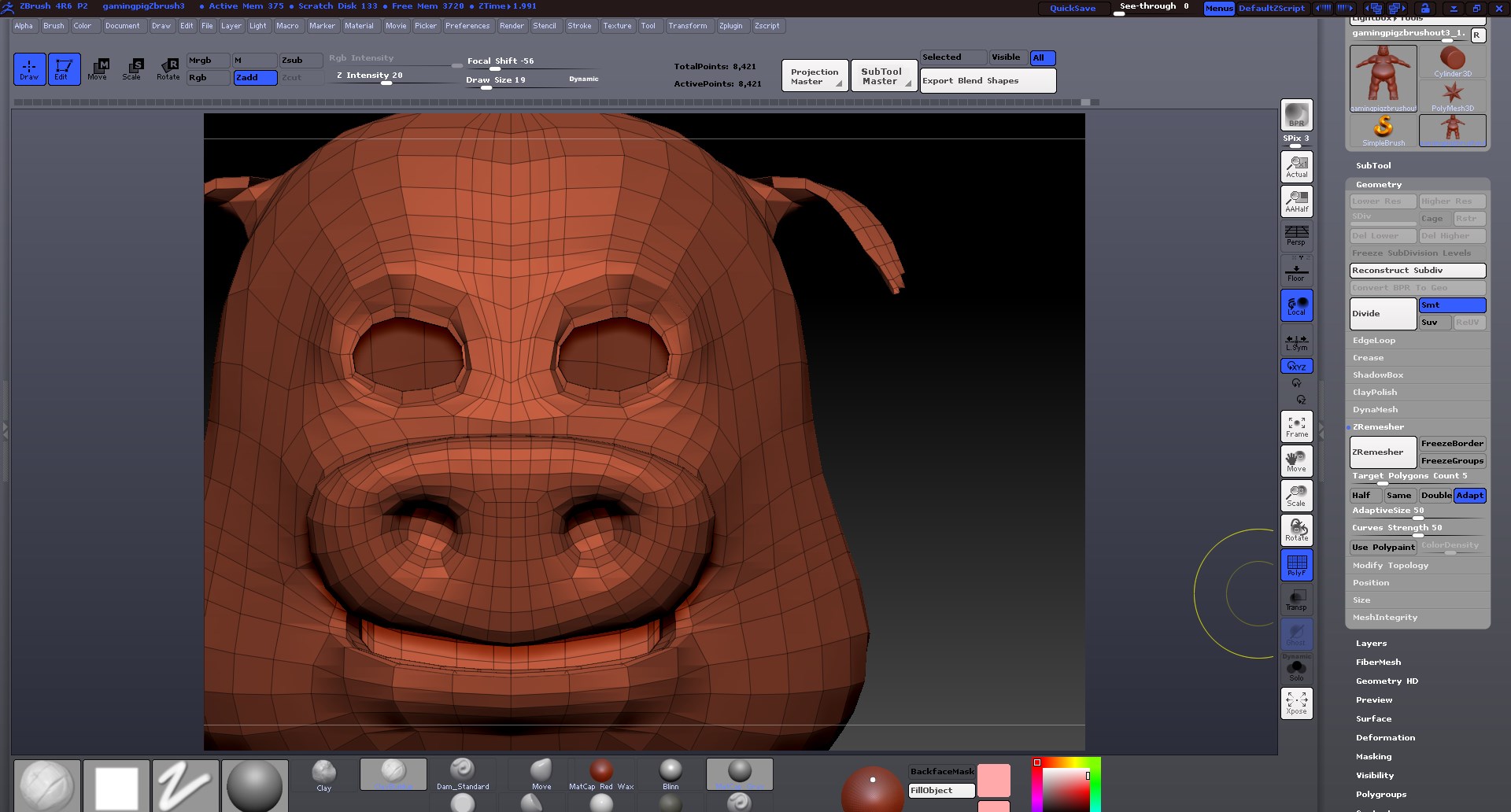The width and height of the screenshot is (1511, 812).
Task: Switch ZRemesher target to Half
Action: 1364,495
